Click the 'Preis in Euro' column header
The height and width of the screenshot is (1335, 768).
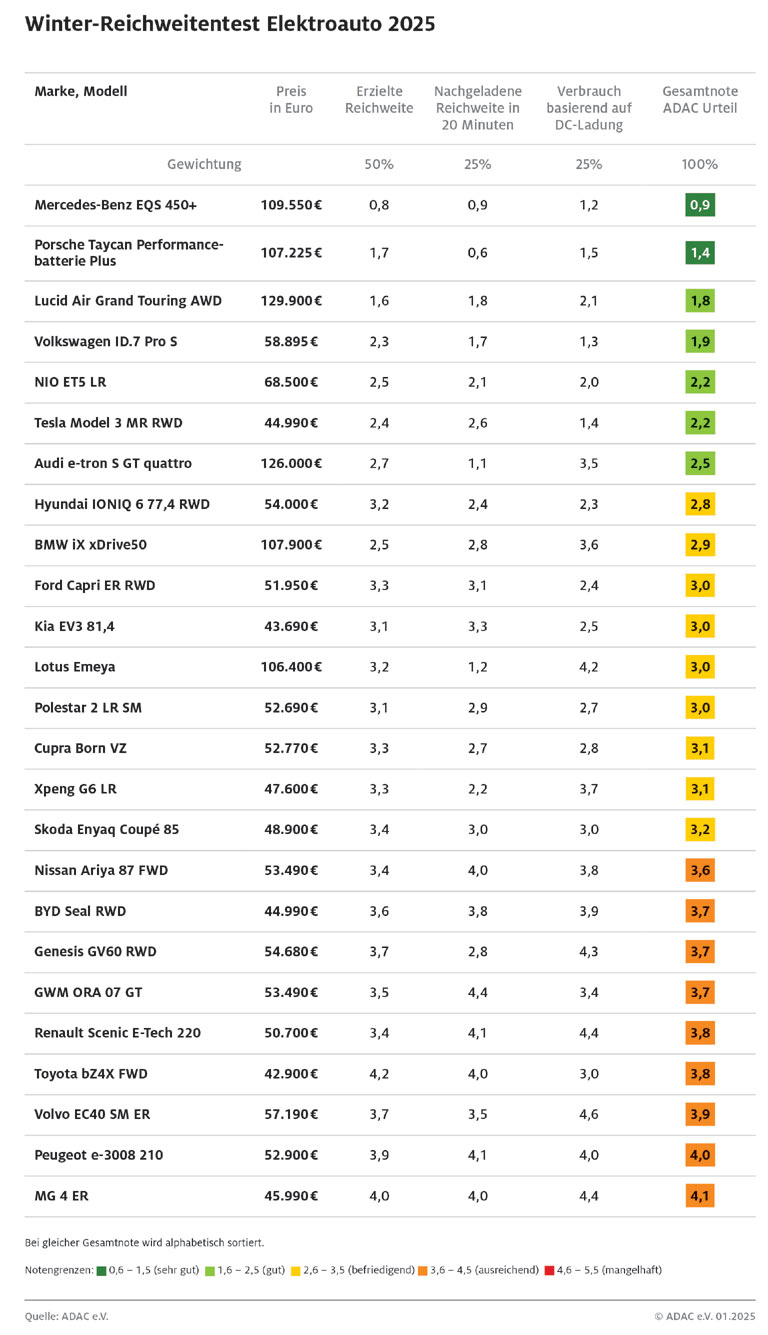click(x=291, y=100)
